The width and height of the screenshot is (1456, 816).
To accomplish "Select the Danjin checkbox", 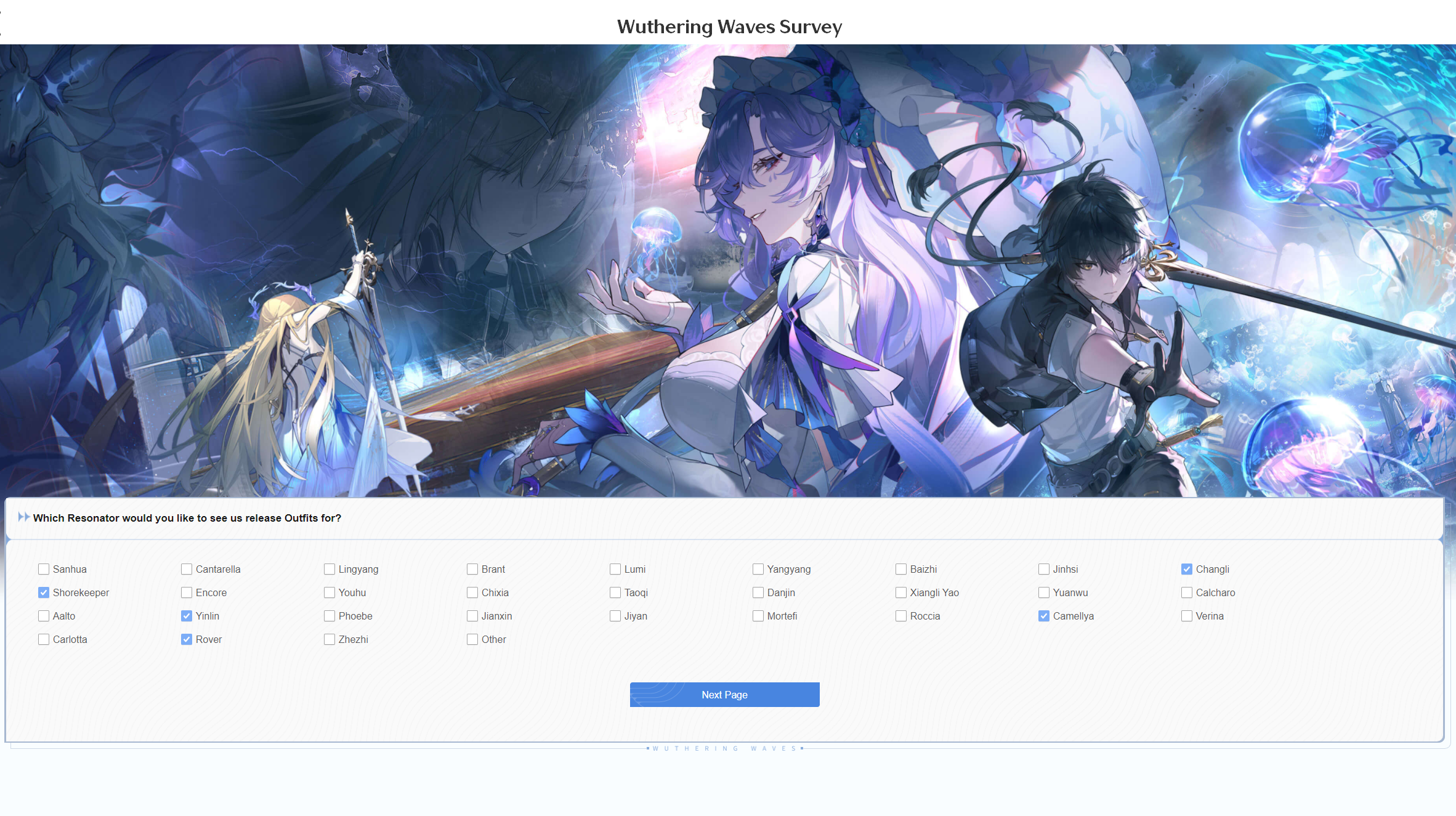I will click(758, 592).
